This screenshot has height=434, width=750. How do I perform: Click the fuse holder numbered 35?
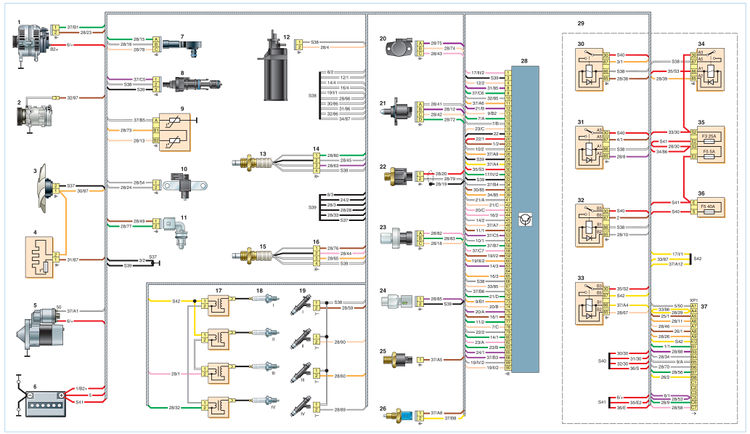711,144
